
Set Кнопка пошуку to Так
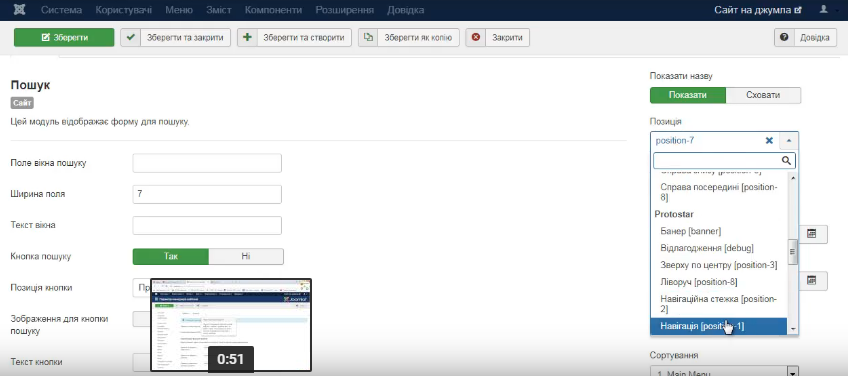pos(171,256)
